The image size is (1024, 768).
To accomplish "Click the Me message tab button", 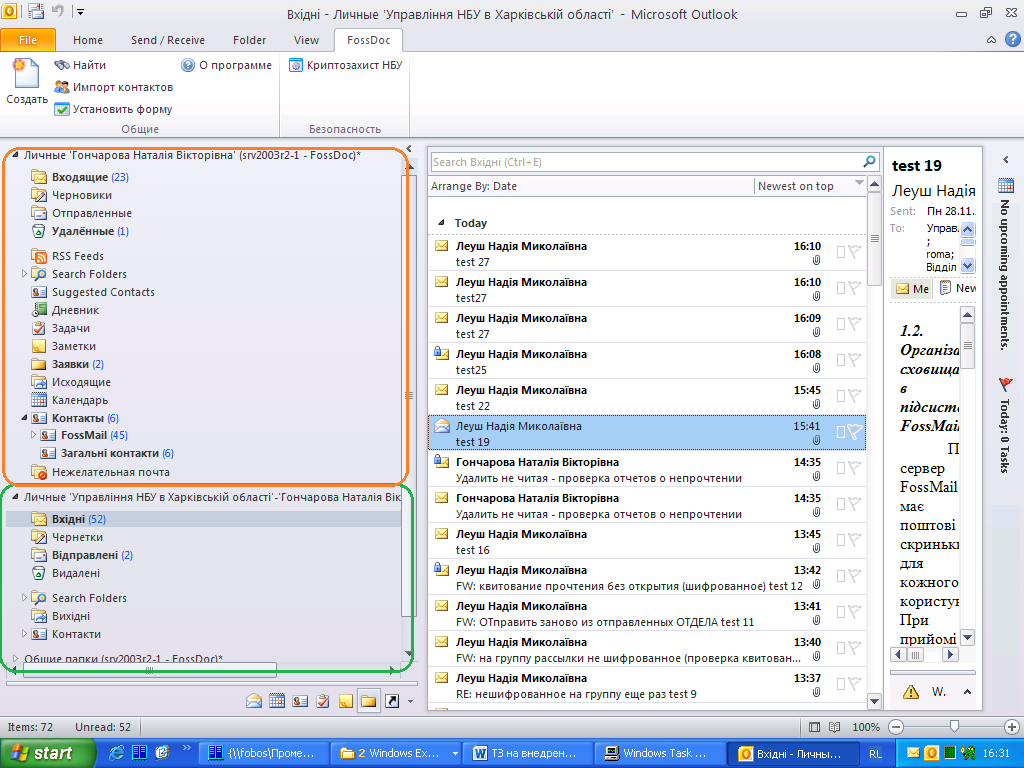I will pyautogui.click(x=912, y=289).
